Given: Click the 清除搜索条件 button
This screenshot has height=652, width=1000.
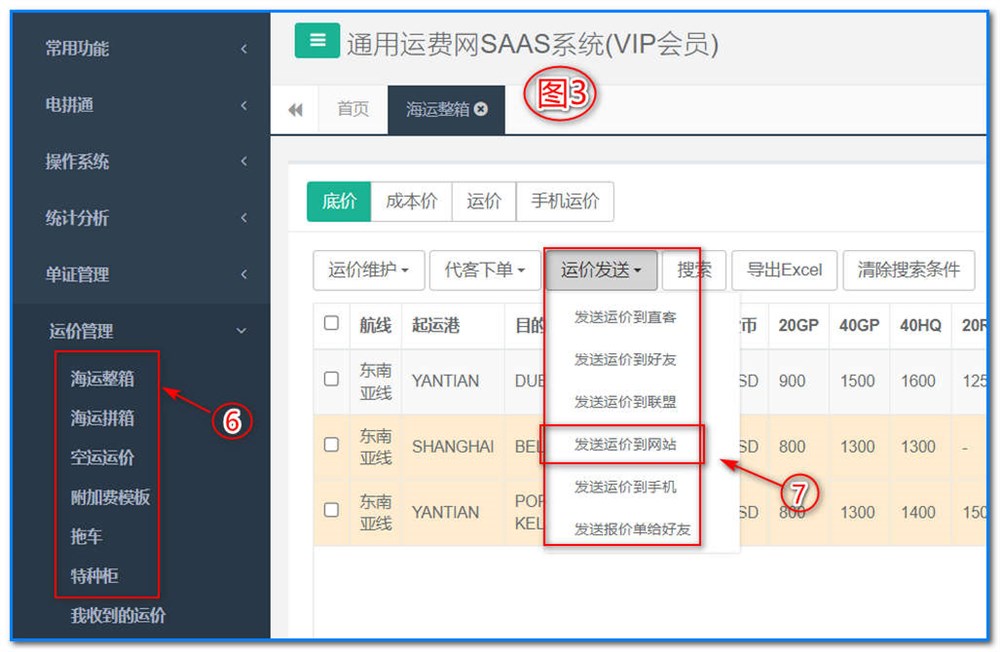Looking at the screenshot, I should [x=908, y=270].
